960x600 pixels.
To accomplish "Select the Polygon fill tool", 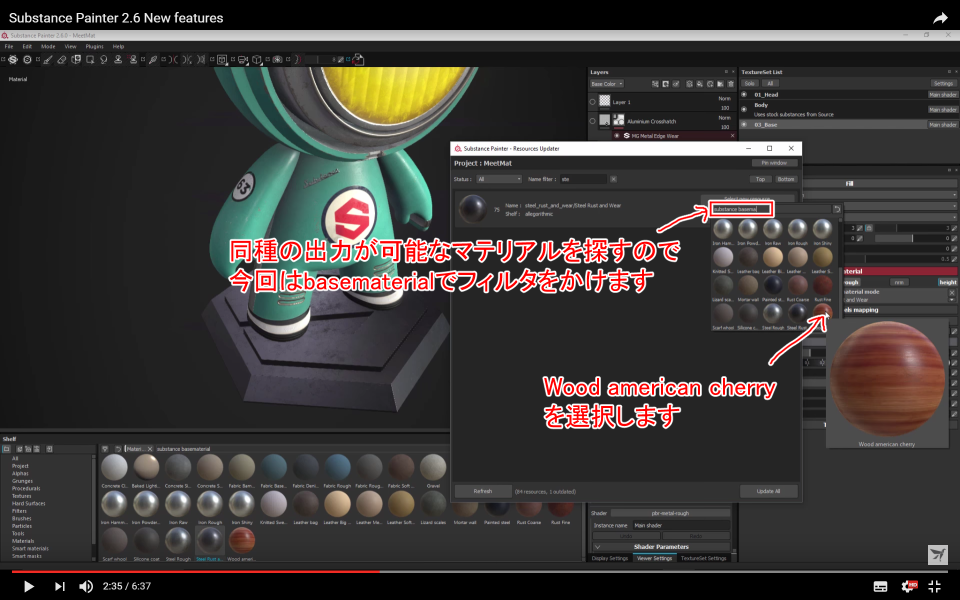I will point(90,59).
